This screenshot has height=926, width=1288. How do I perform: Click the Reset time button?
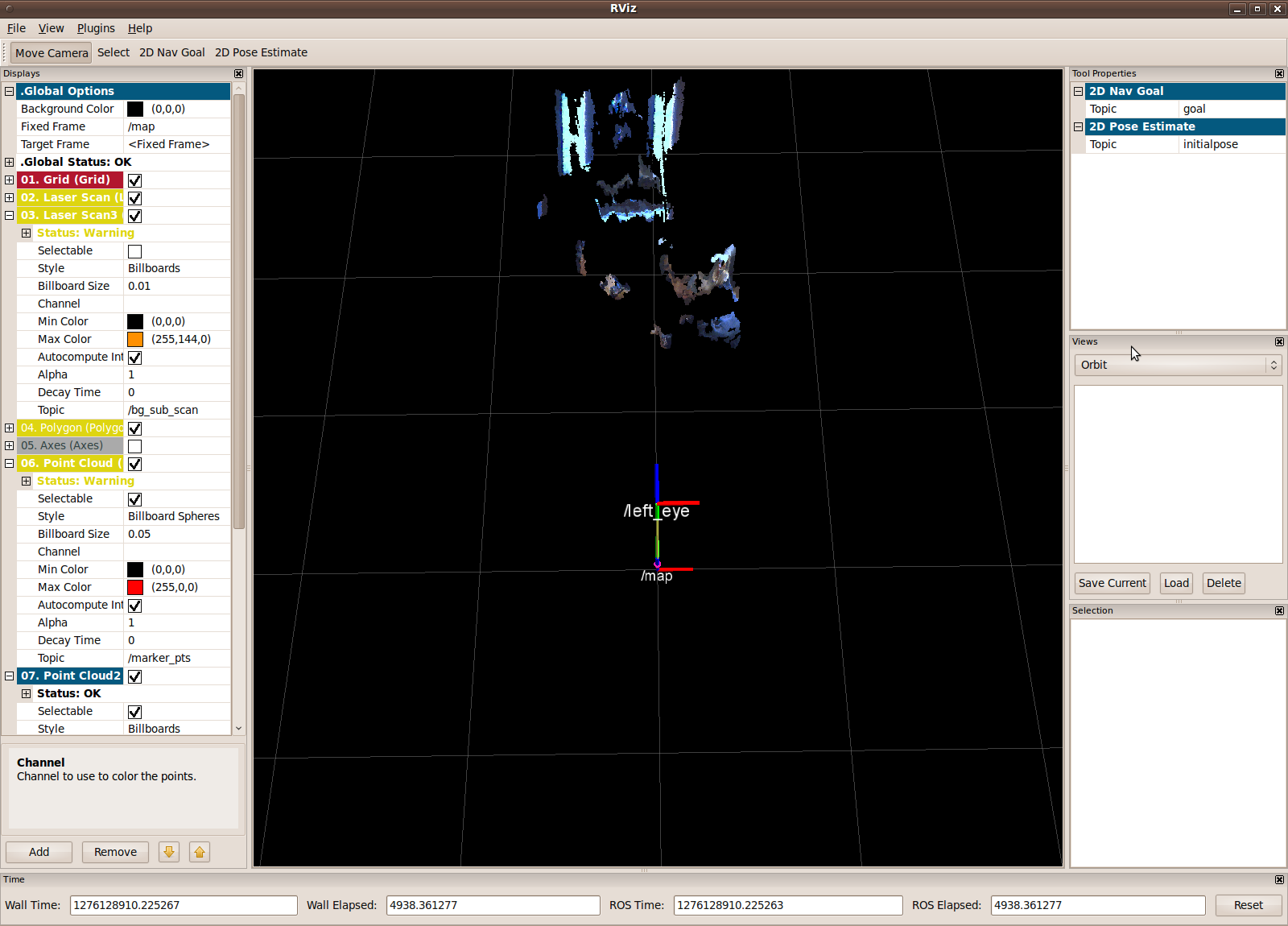tap(1248, 905)
